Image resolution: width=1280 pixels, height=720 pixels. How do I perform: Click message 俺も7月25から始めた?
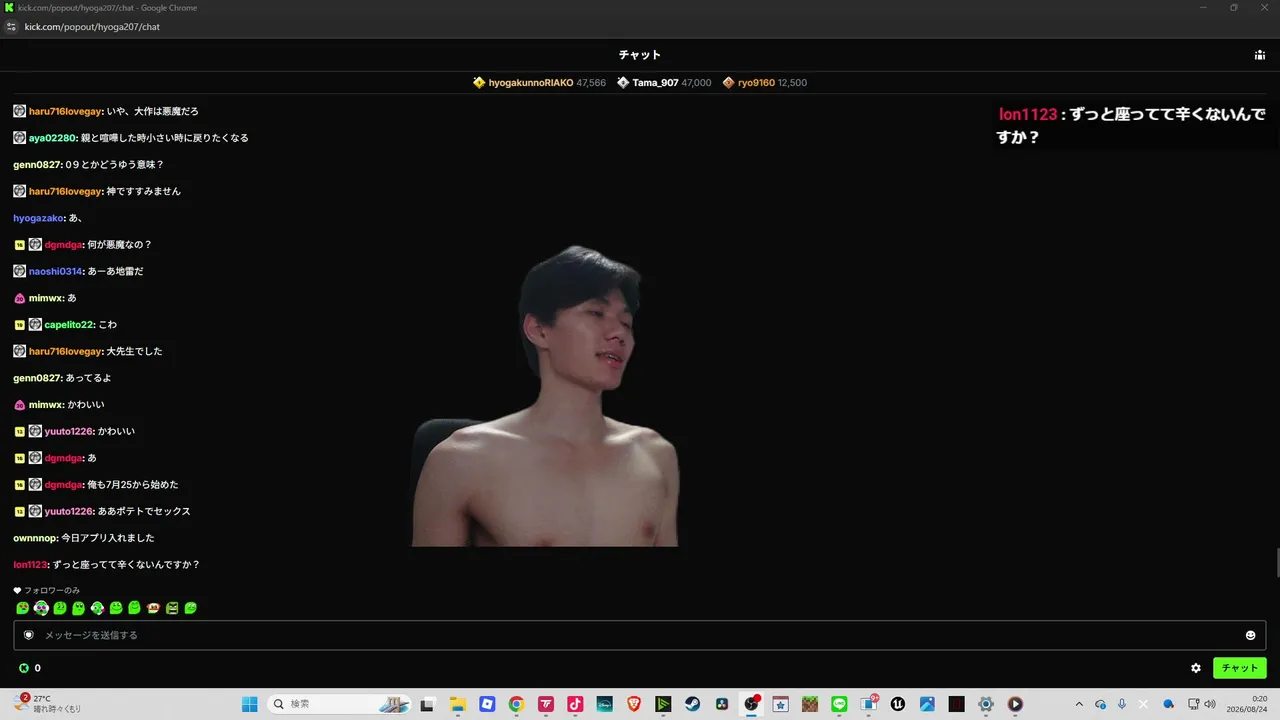click(x=132, y=485)
